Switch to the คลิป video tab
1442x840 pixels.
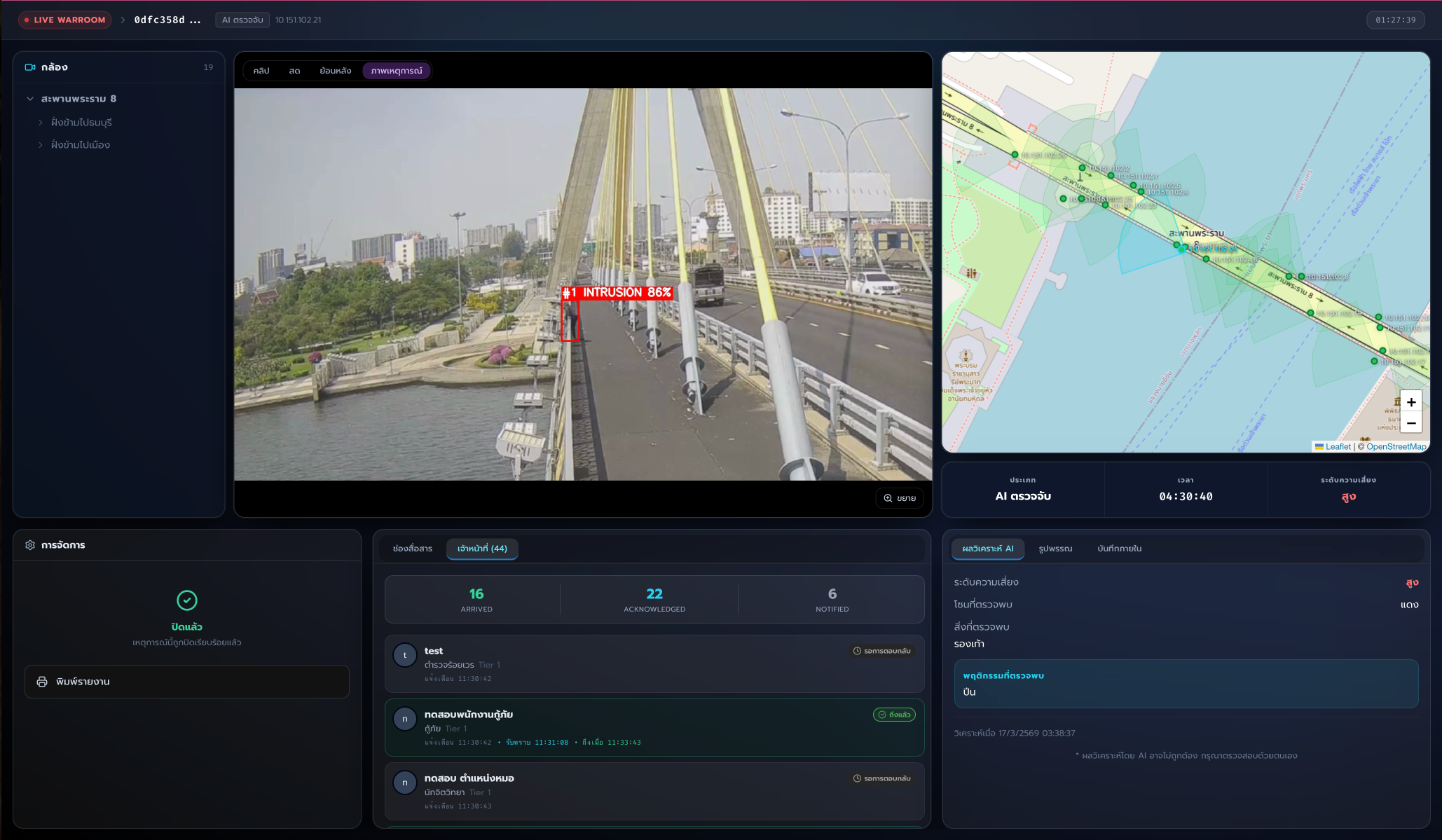[x=261, y=71]
